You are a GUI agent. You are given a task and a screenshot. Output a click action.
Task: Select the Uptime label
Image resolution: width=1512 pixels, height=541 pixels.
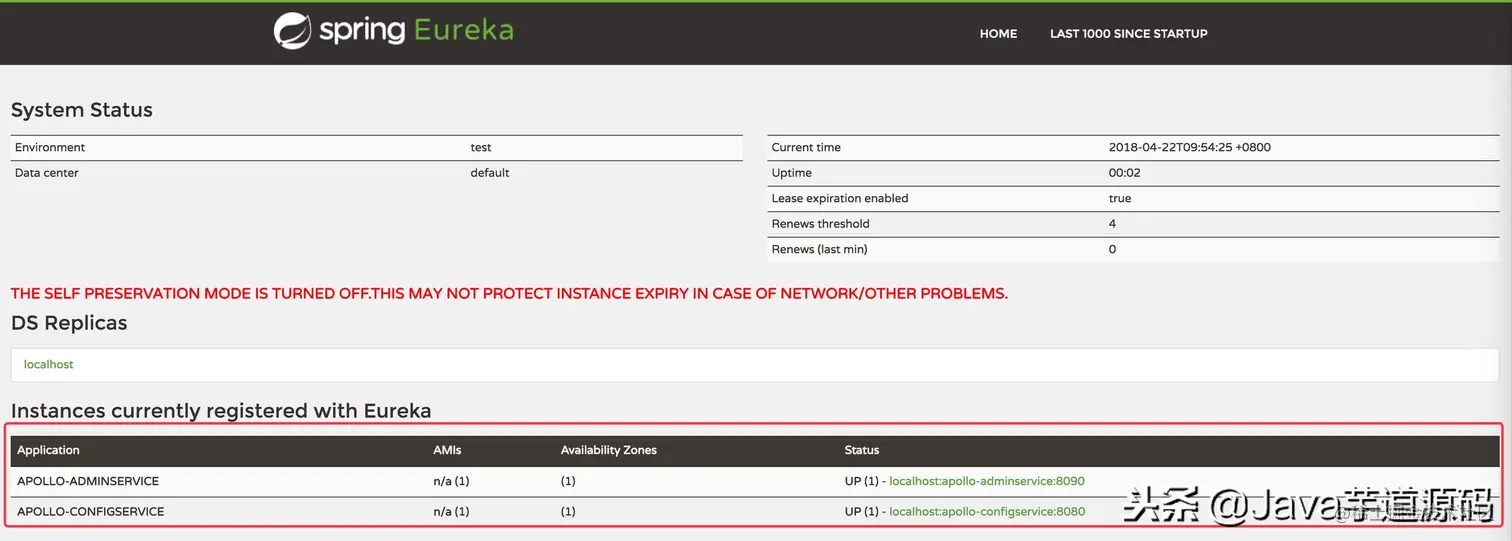[x=791, y=173]
